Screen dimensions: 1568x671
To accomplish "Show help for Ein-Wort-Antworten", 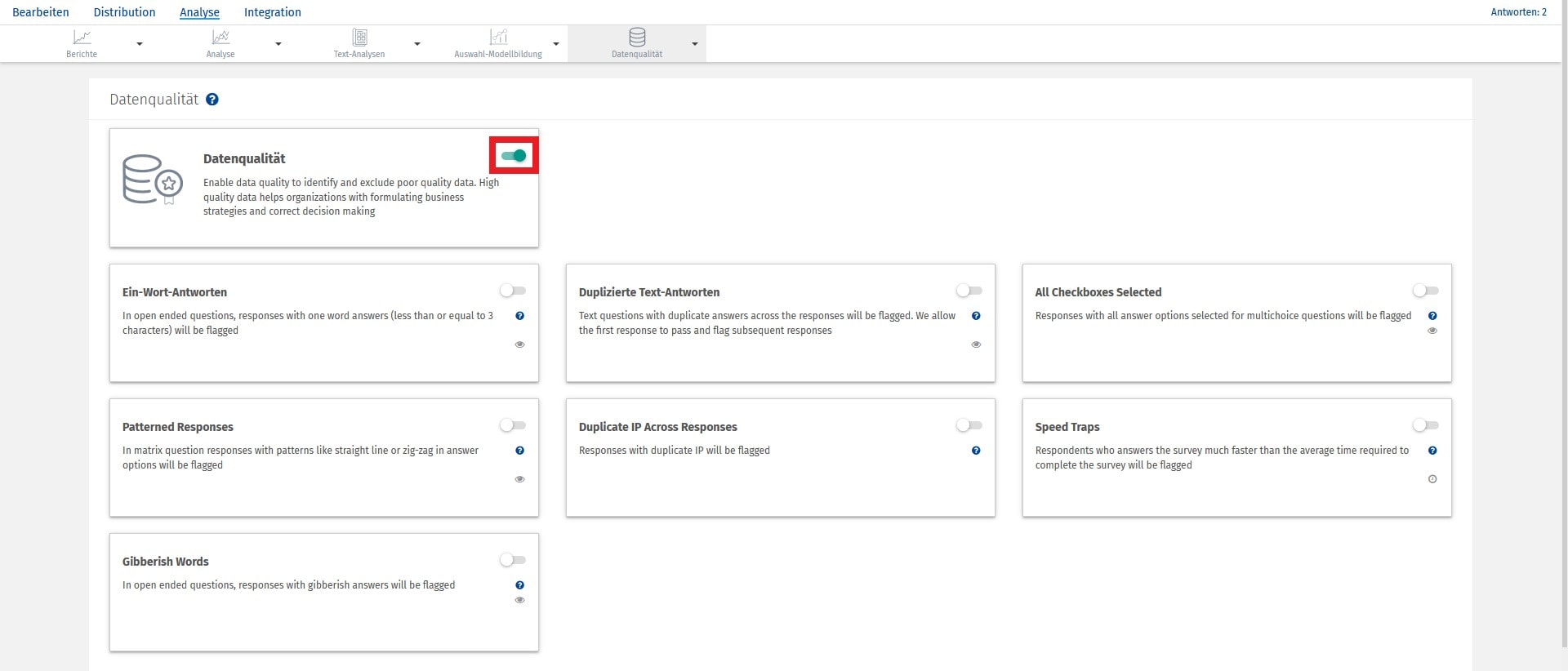I will [x=519, y=316].
